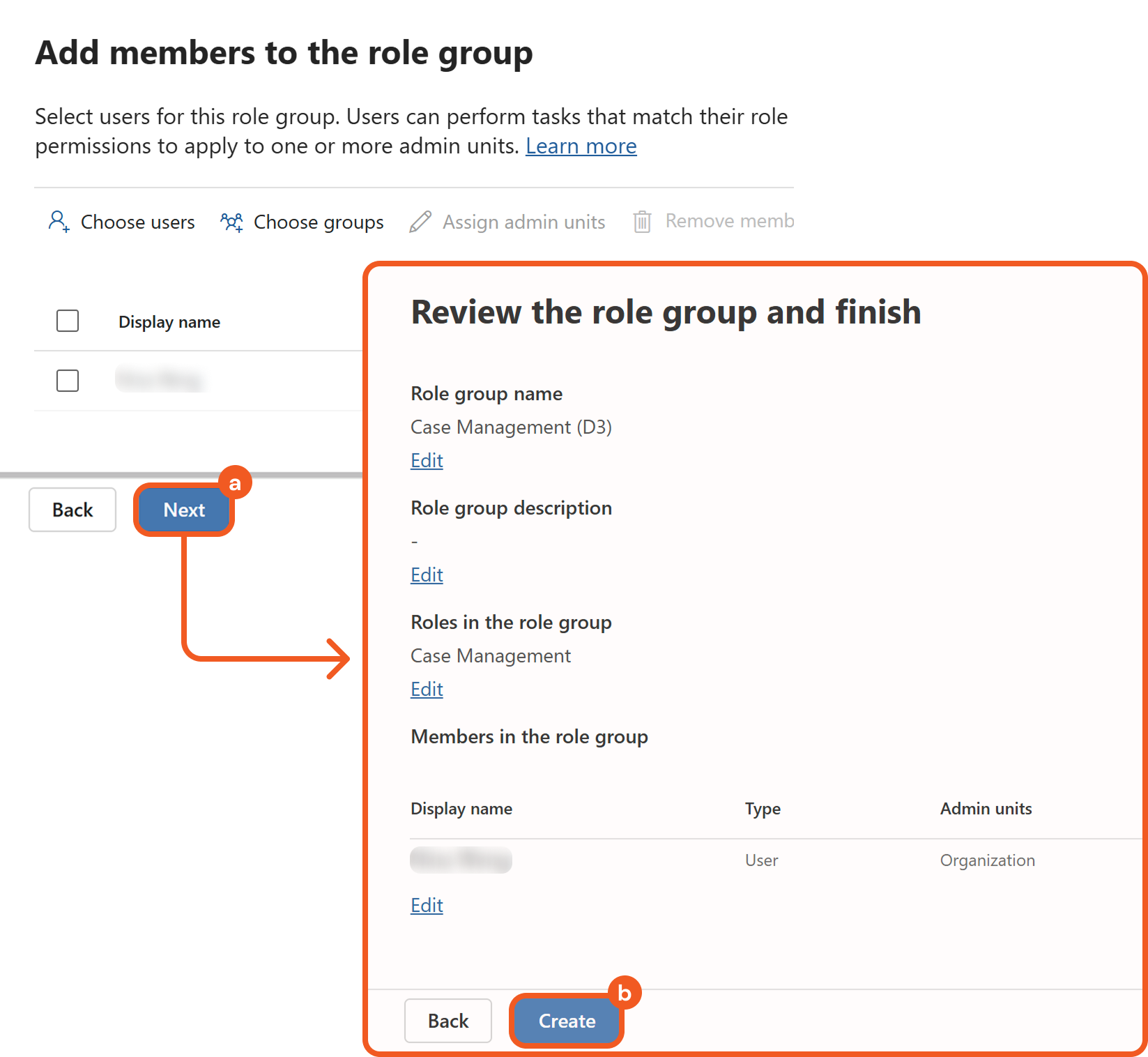Click the Choose groups people icon
Image resolution: width=1148 pixels, height=1057 pixels.
point(231,222)
